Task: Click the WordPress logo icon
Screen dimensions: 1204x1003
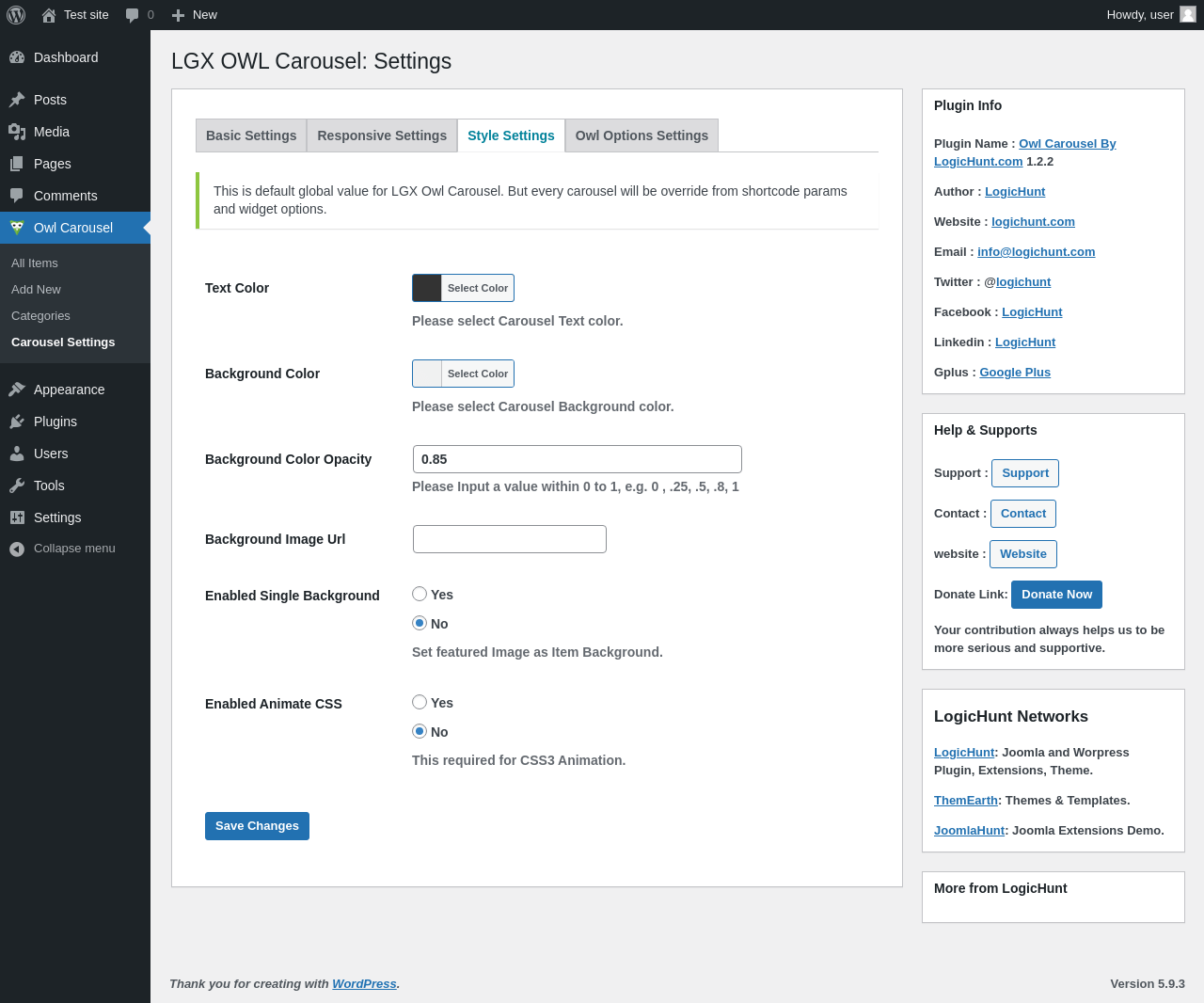Action: [x=16, y=15]
